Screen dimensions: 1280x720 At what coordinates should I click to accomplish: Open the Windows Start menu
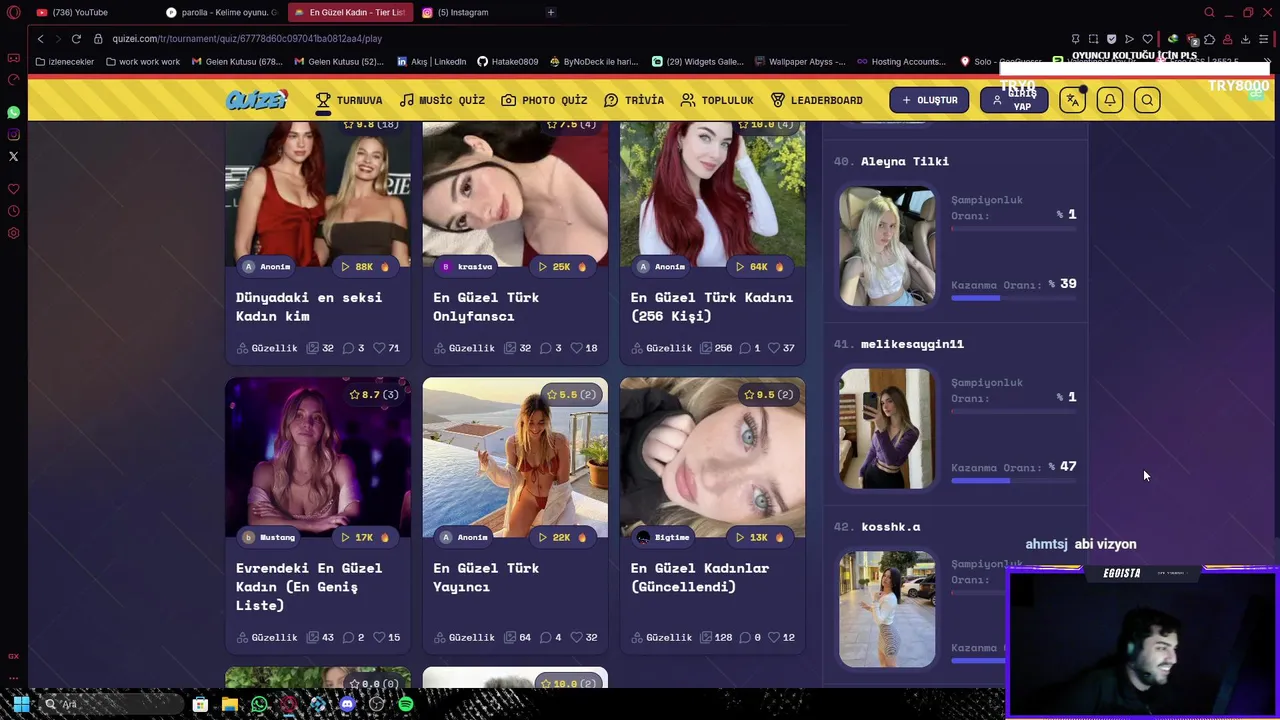pyautogui.click(x=21, y=704)
